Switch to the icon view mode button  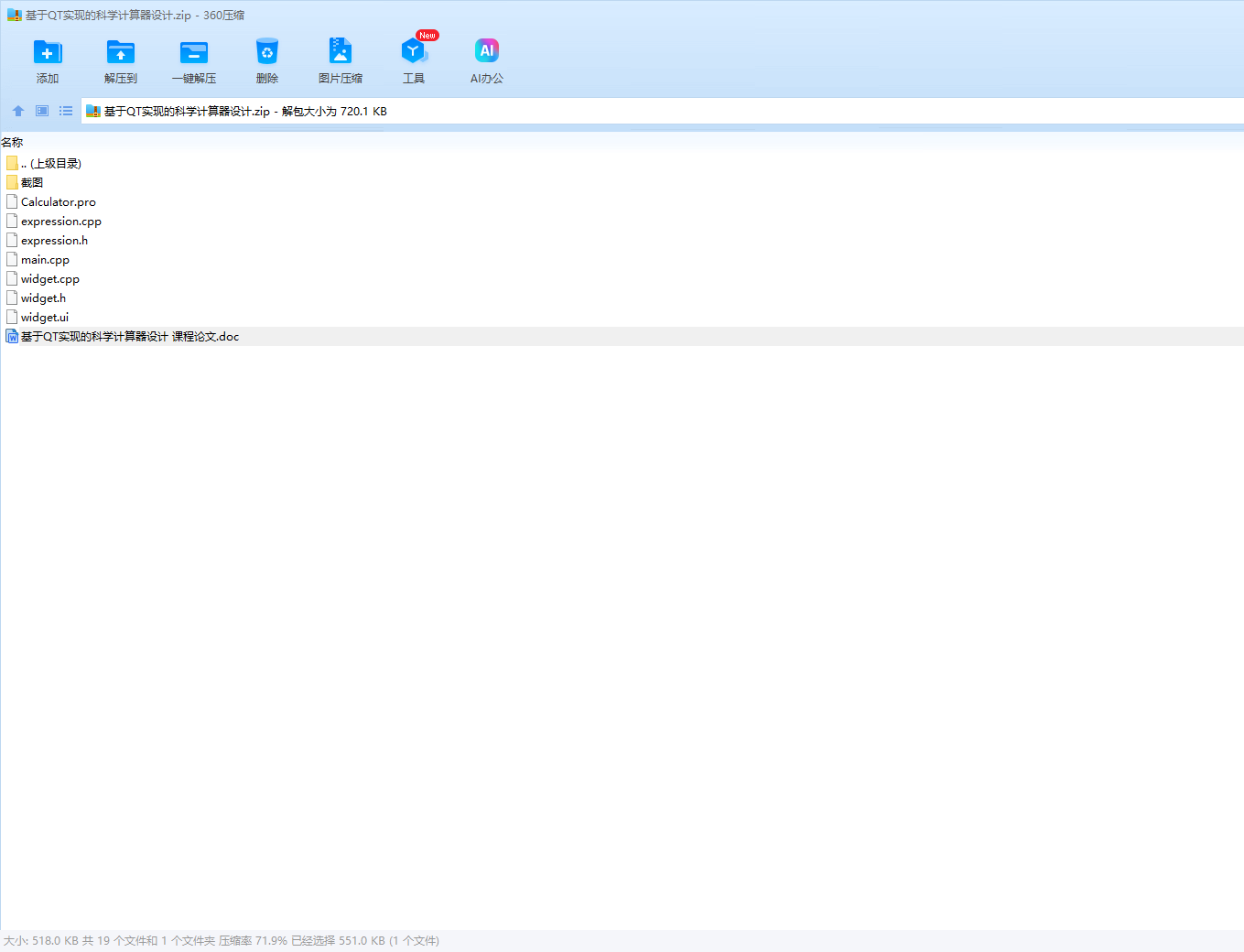pos(42,111)
